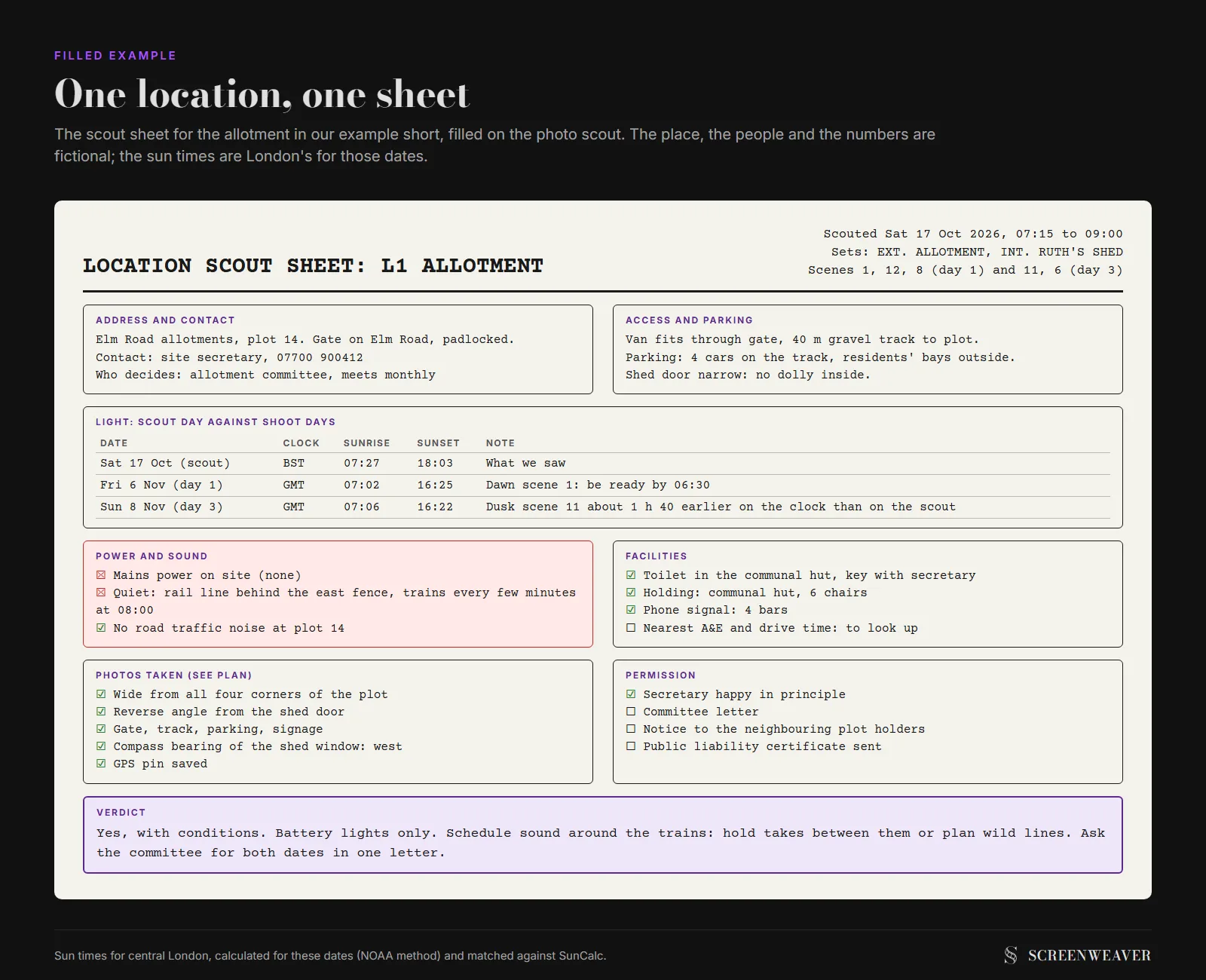Toggle 'Holding: communal hut, 6 chairs' checkbox
Image resolution: width=1206 pixels, height=980 pixels.
pos(631,593)
